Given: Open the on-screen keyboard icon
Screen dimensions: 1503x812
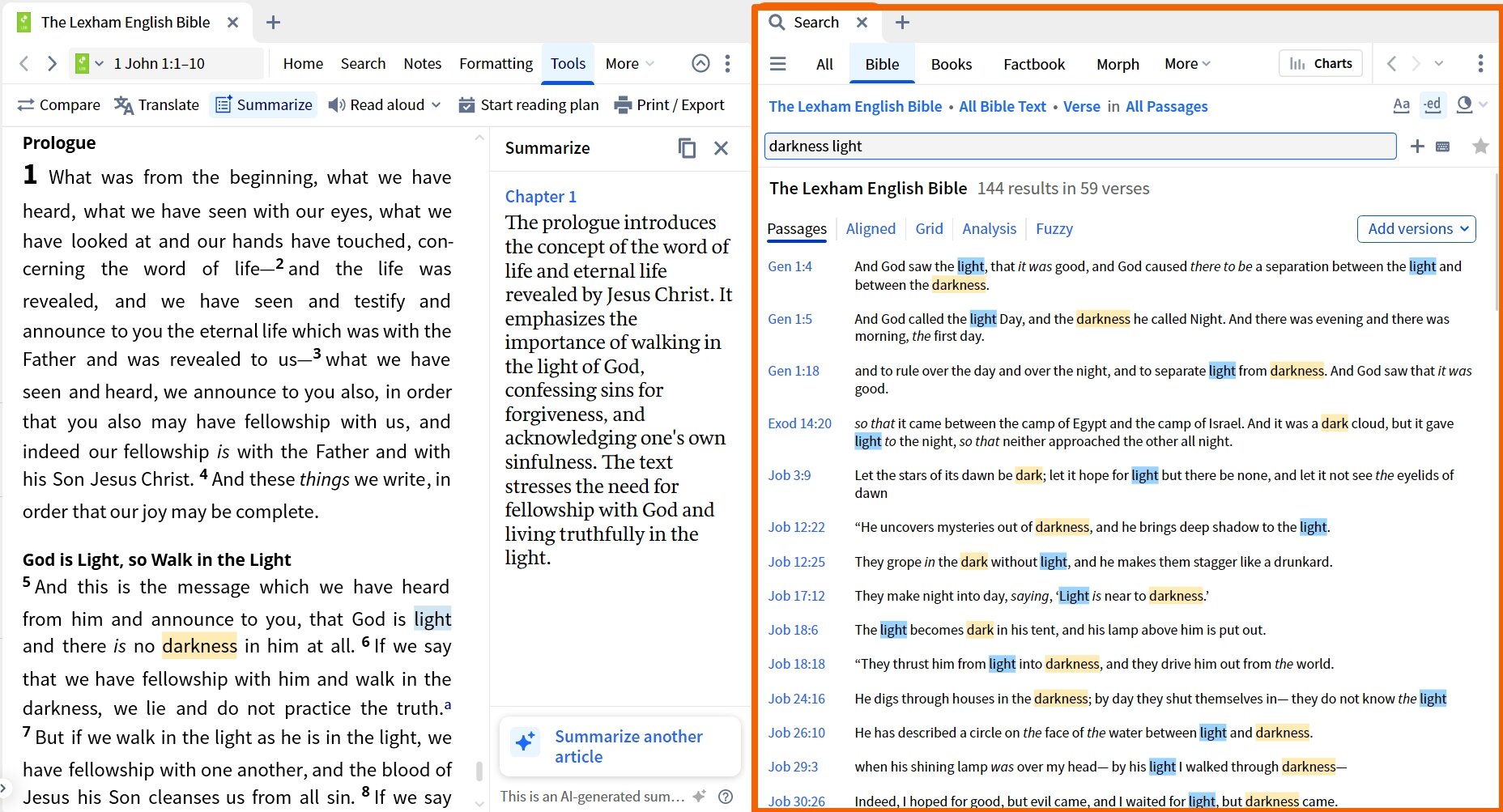Looking at the screenshot, I should point(1442,147).
